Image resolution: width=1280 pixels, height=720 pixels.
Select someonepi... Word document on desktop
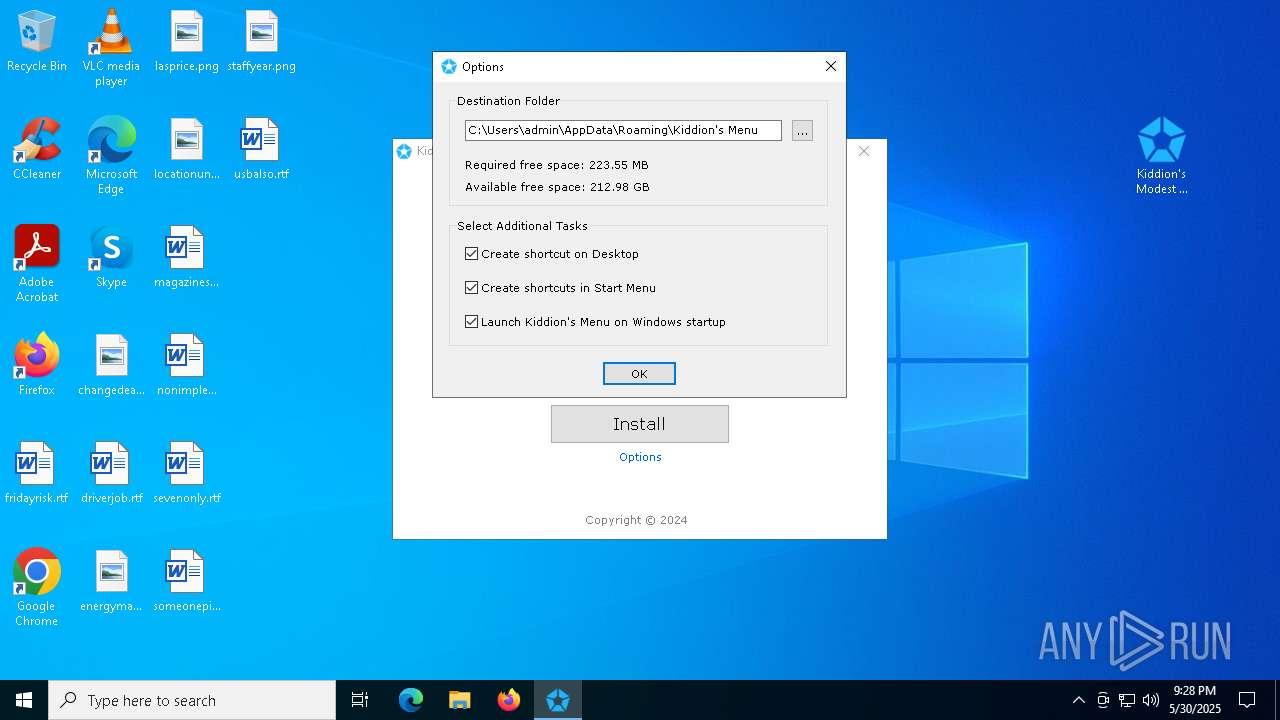point(186,582)
